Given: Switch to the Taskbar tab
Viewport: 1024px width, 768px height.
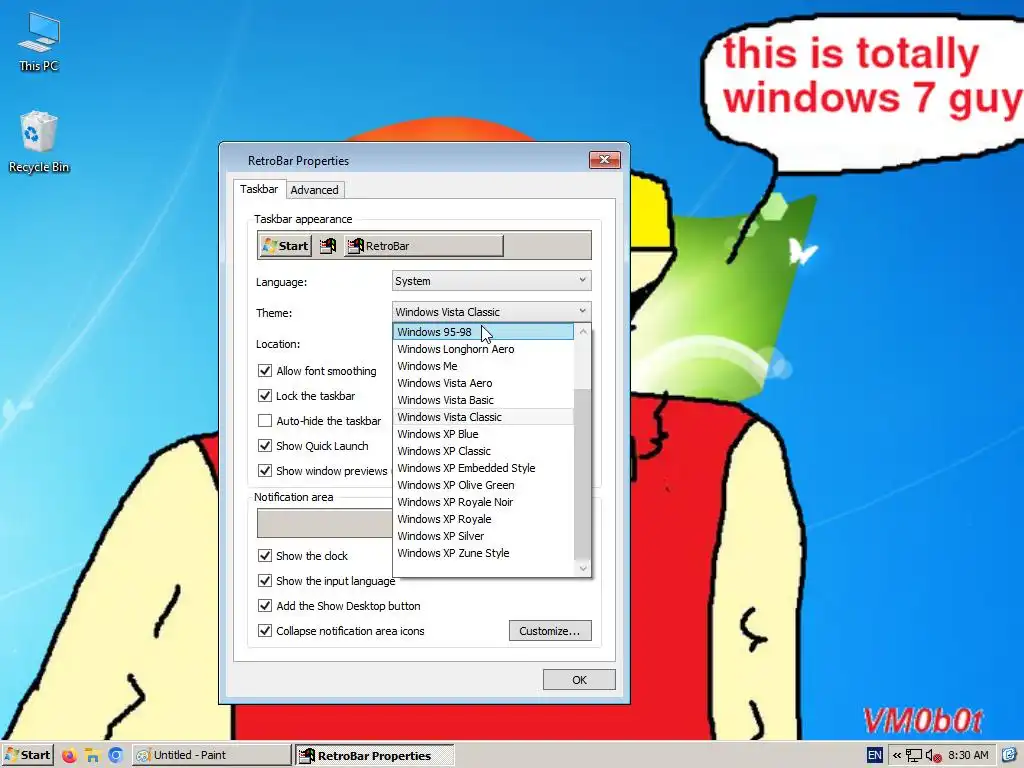Looking at the screenshot, I should [x=259, y=189].
